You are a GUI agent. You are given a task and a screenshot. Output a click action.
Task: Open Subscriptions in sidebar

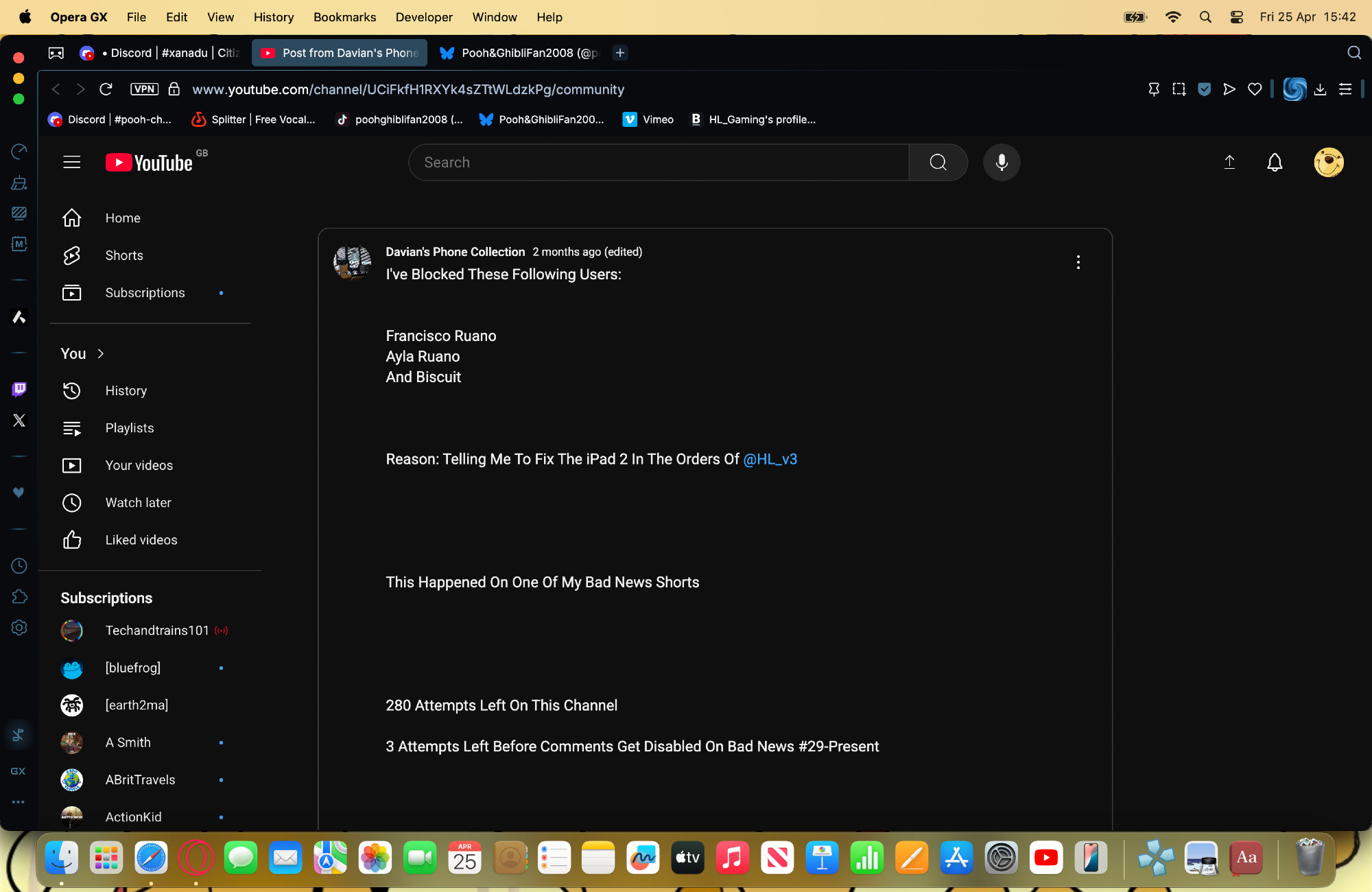151,293
